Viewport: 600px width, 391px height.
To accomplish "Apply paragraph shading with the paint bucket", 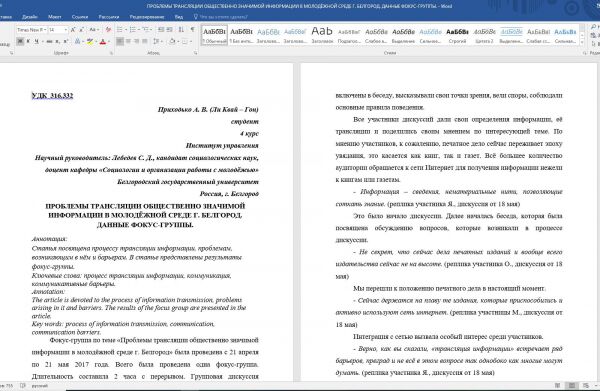I will click(x=172, y=41).
